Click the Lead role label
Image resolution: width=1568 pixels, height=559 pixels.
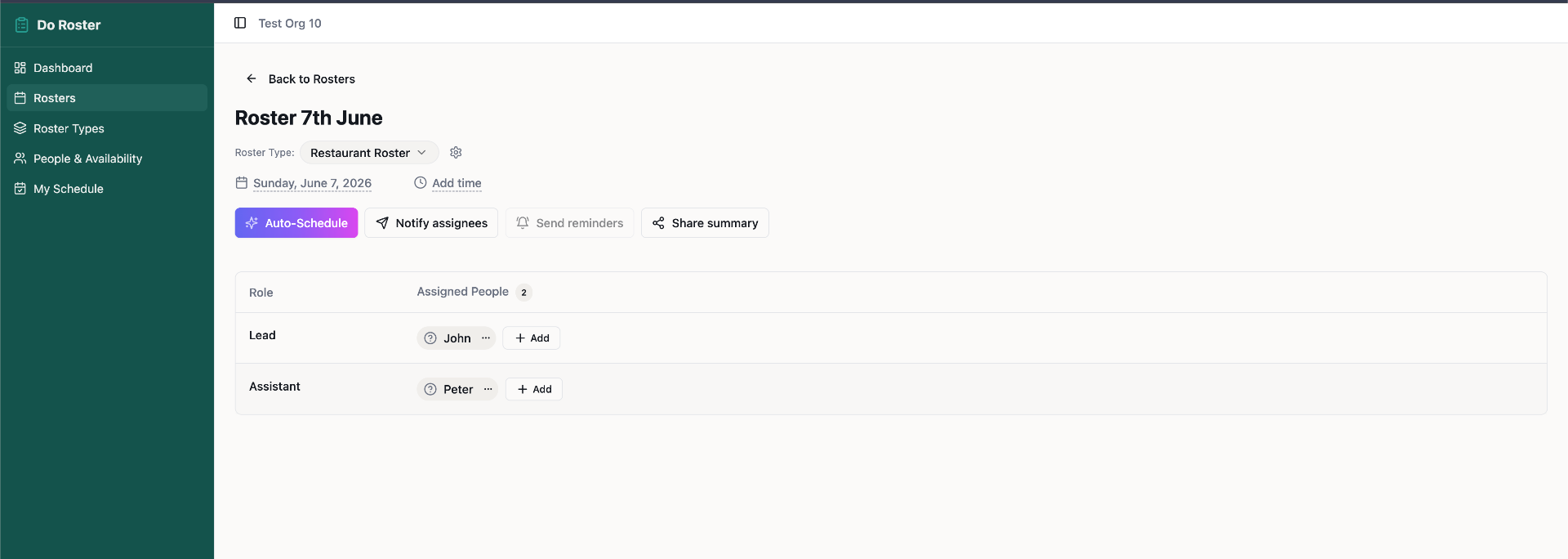tap(262, 335)
